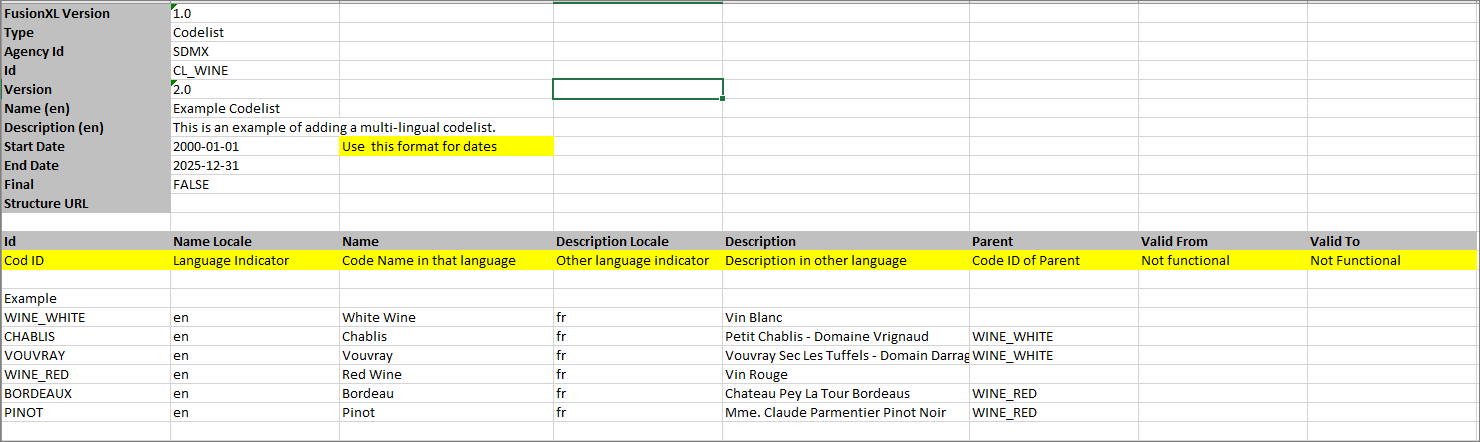Click the "Description Locale" column header cell
1480x442 pixels.
point(637,242)
